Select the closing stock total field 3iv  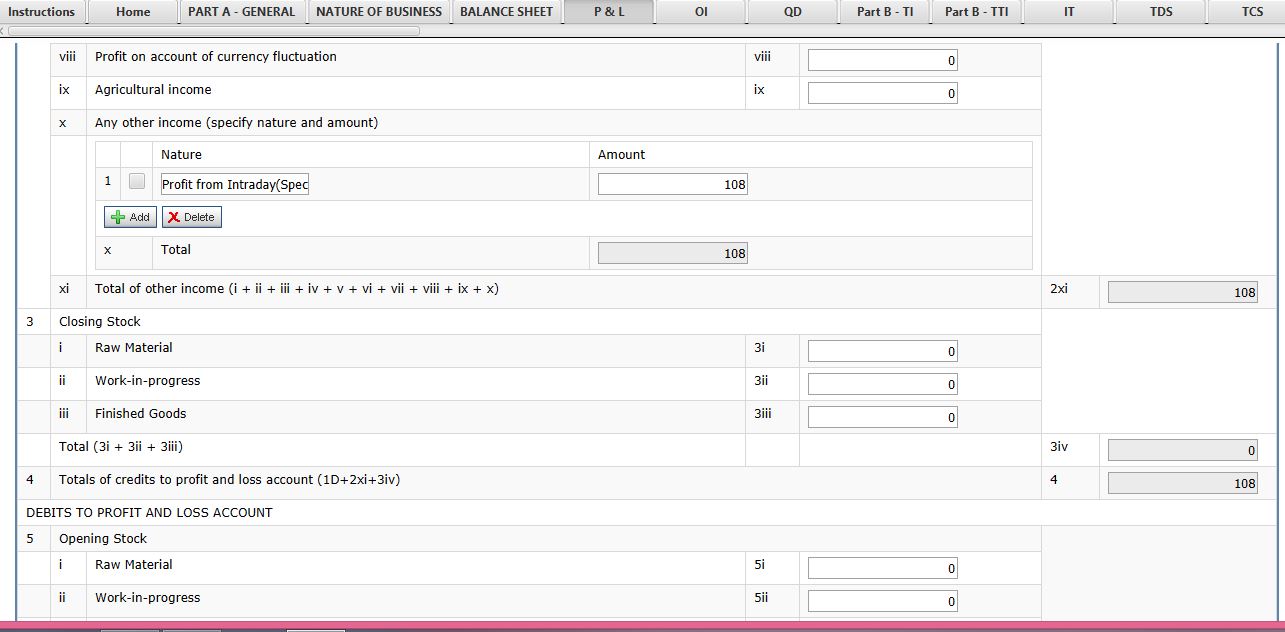pyautogui.click(x=1183, y=450)
